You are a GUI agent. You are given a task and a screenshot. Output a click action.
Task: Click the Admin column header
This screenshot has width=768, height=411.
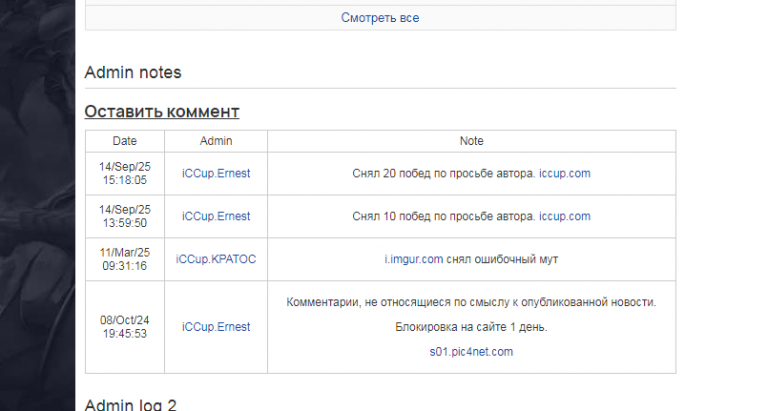point(216,141)
